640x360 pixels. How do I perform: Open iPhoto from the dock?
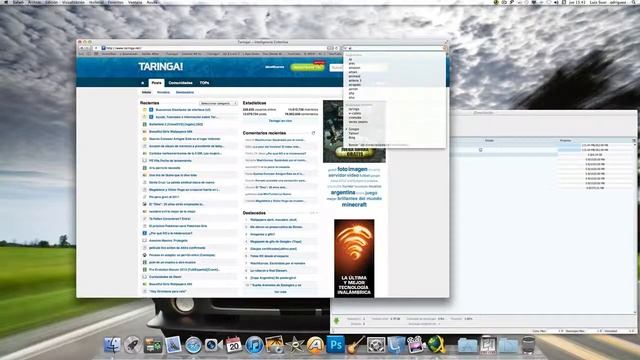[x=274, y=344]
